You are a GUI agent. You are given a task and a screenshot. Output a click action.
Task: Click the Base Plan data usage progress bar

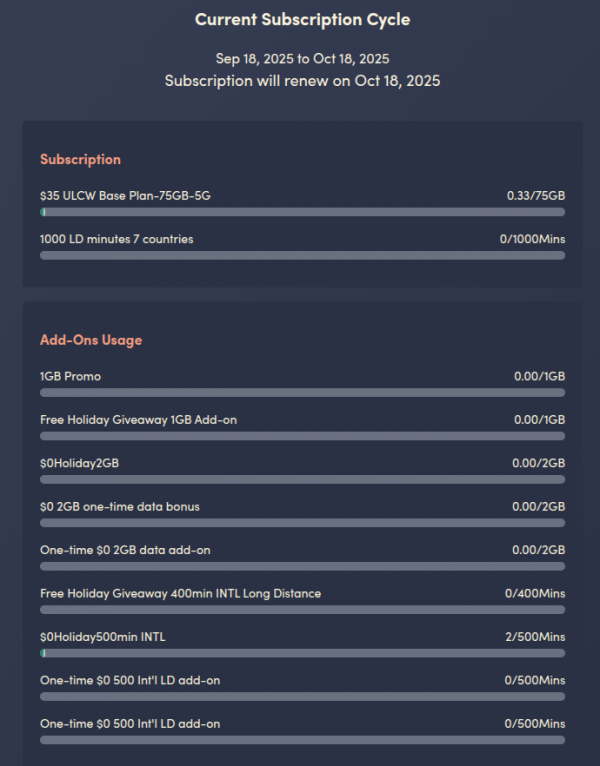302,212
